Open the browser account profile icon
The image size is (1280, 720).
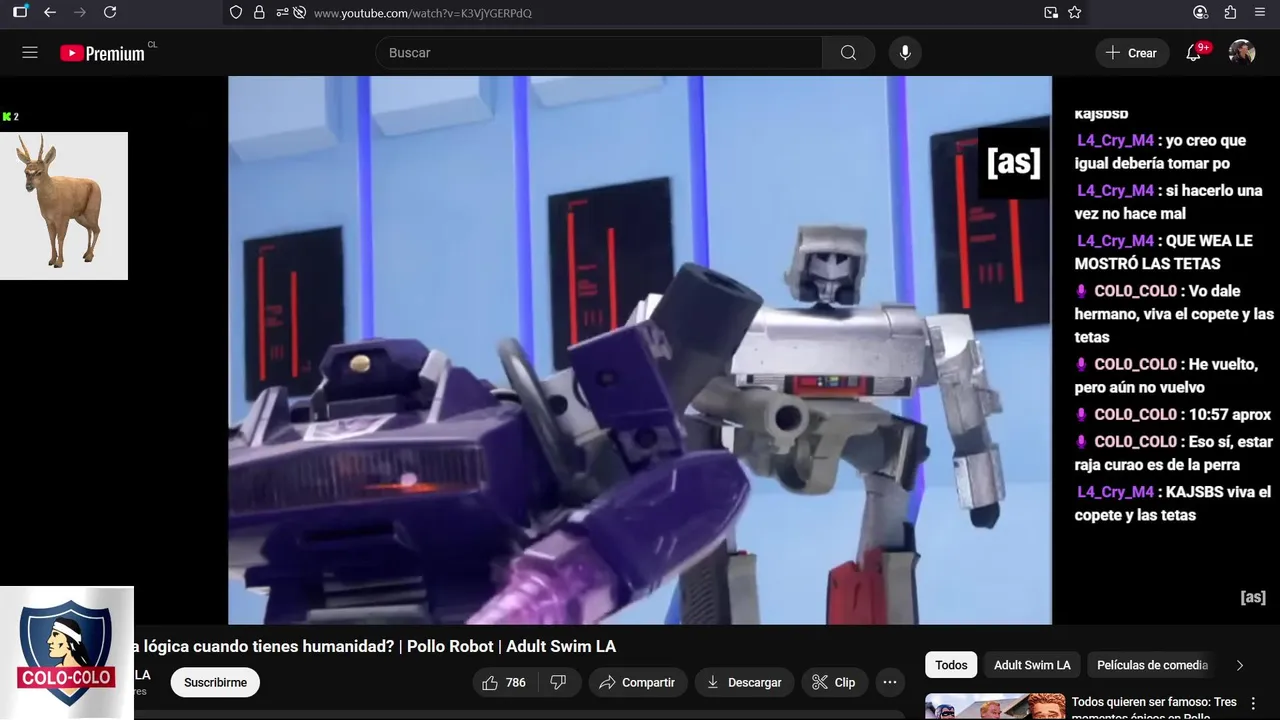1201,13
